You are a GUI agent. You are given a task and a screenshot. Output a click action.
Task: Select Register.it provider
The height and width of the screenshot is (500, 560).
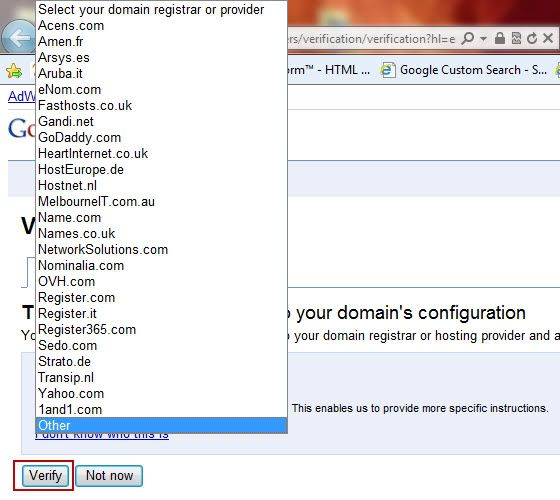coord(161,314)
